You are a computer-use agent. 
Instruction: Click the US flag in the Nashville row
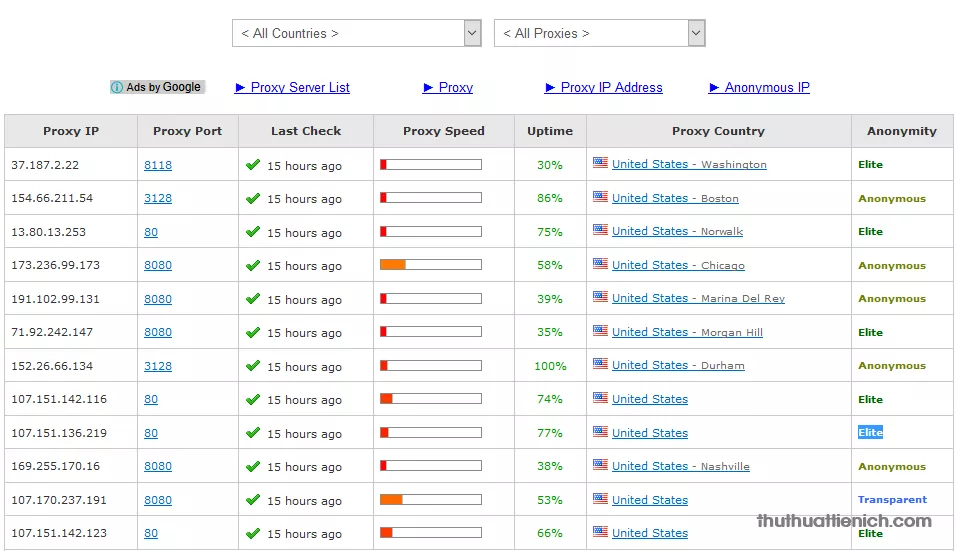coord(600,465)
